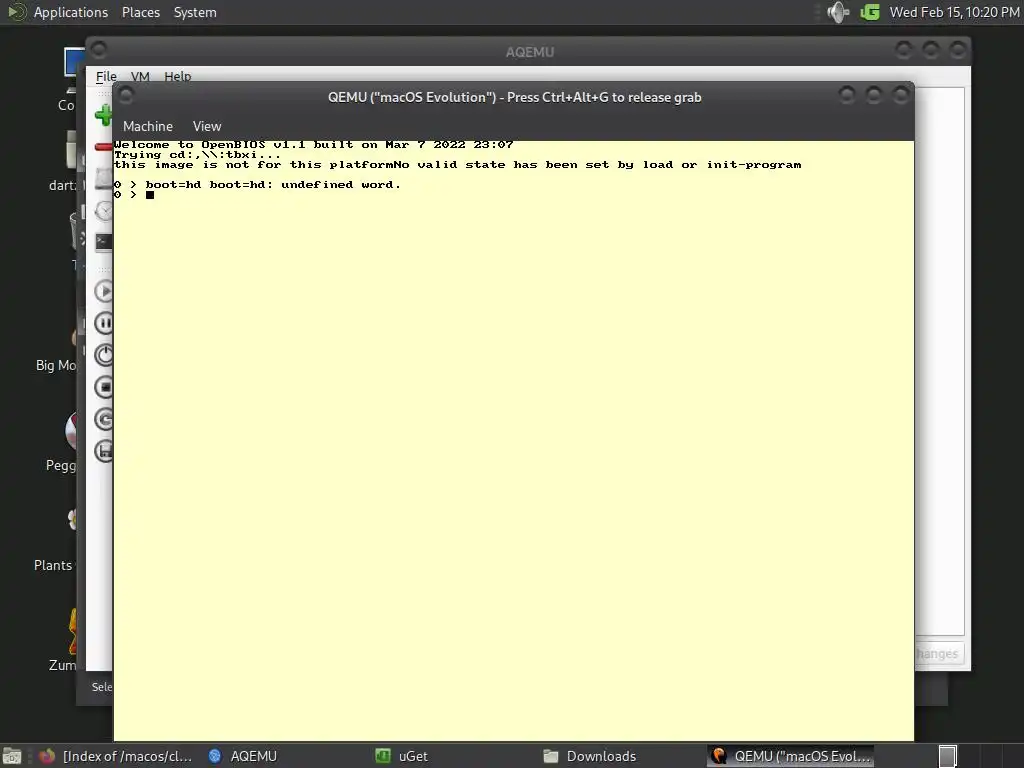Open the File menu in AQEMU window
Image resolution: width=1024 pixels, height=768 pixels.
106,76
